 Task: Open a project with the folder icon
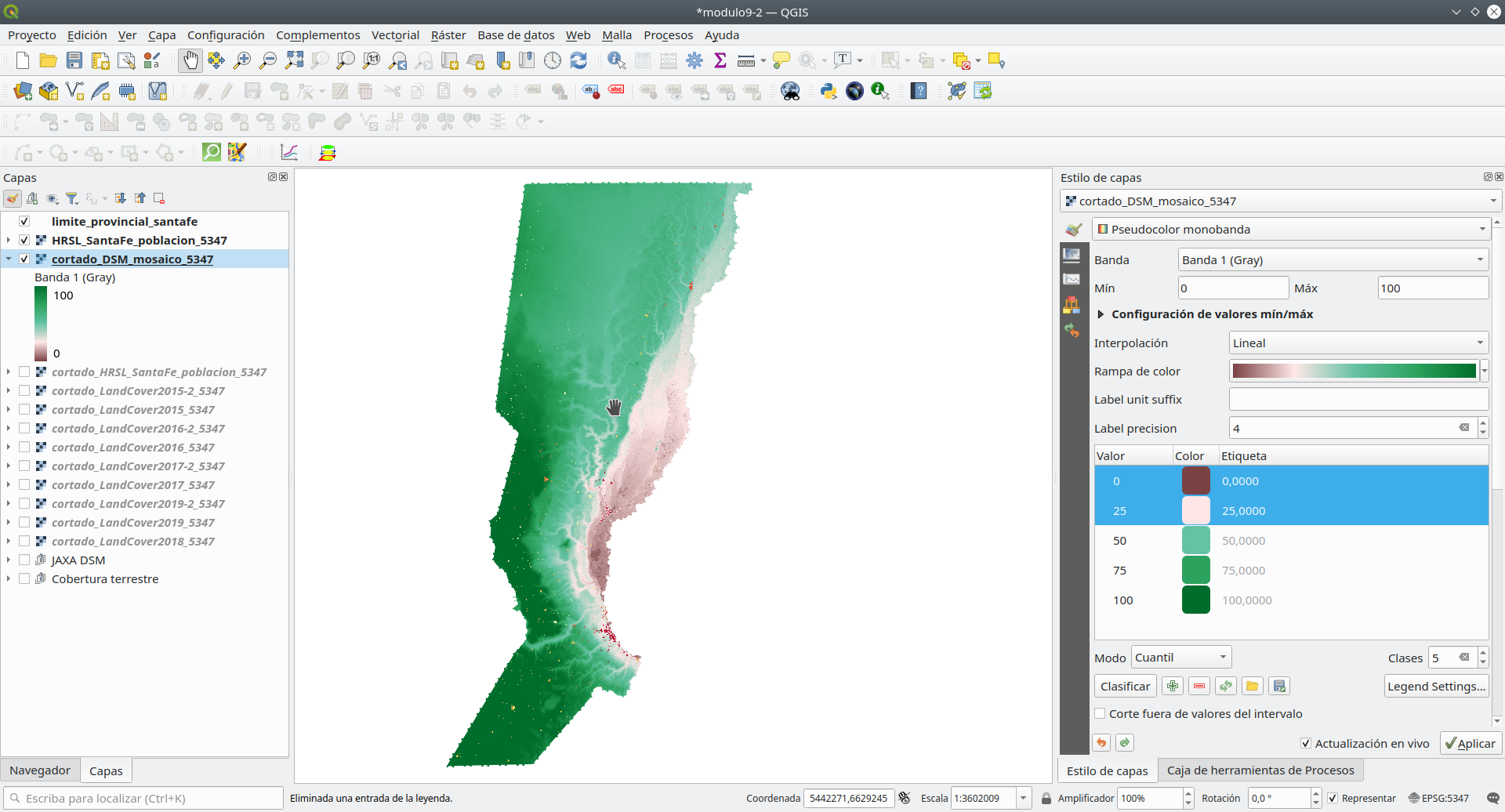point(49,60)
